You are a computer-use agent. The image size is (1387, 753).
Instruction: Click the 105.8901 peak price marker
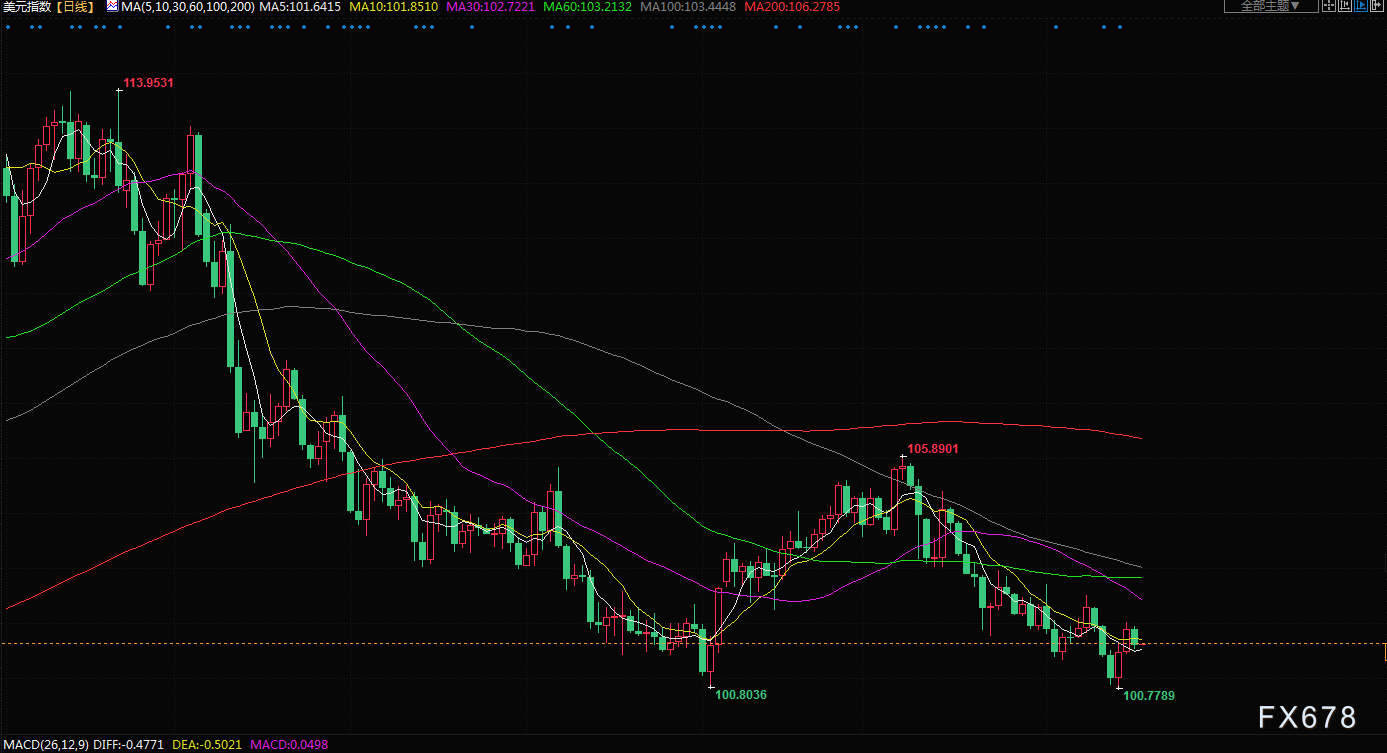coord(932,449)
